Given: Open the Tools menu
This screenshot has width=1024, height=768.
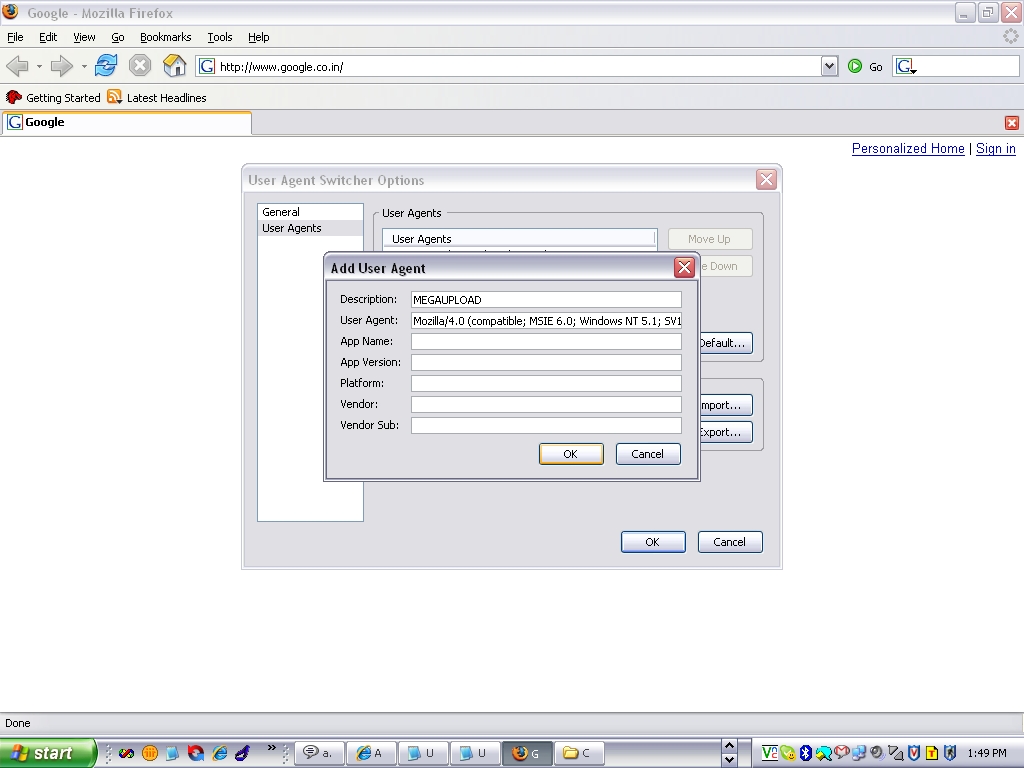Looking at the screenshot, I should (x=219, y=37).
